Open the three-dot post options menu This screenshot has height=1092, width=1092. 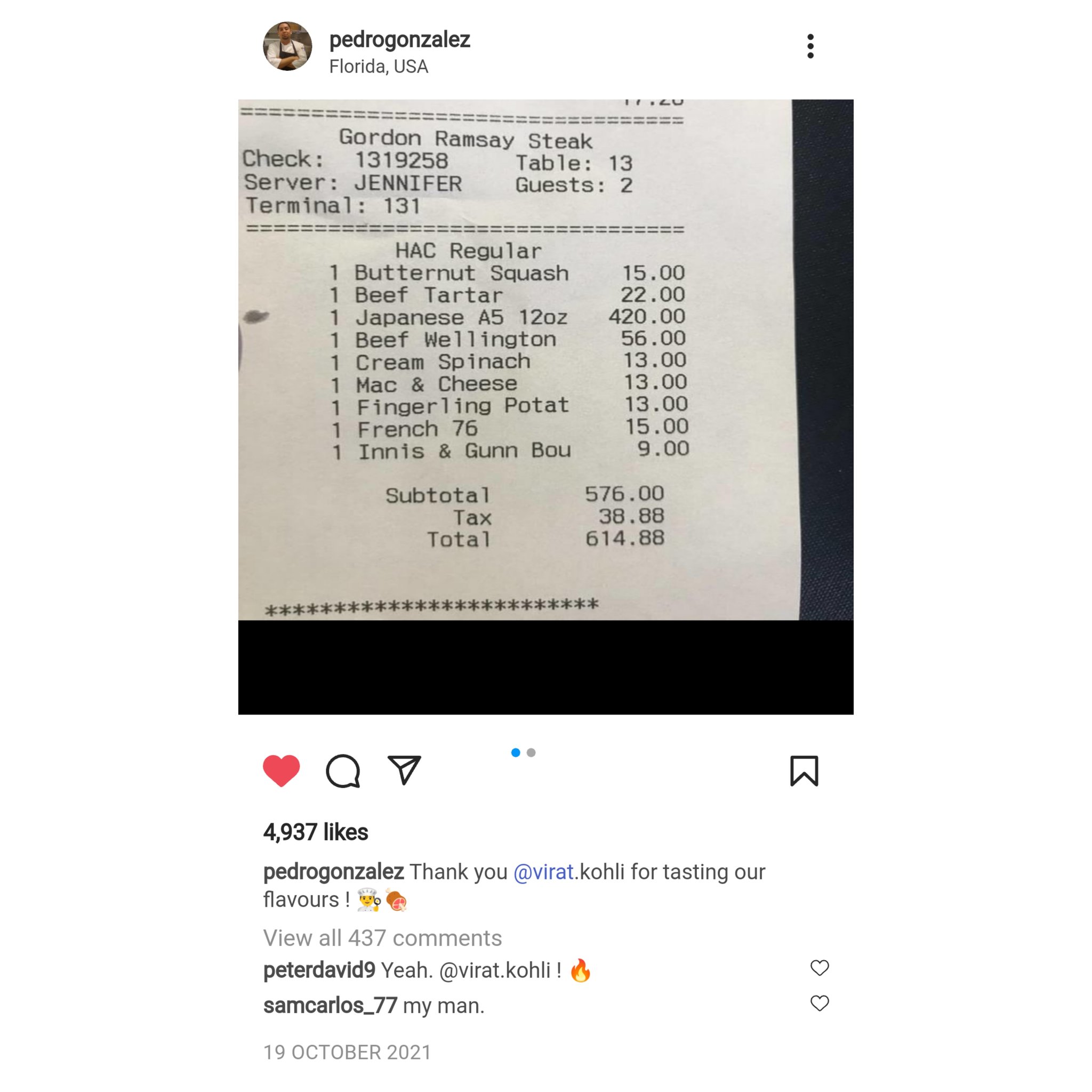point(810,46)
